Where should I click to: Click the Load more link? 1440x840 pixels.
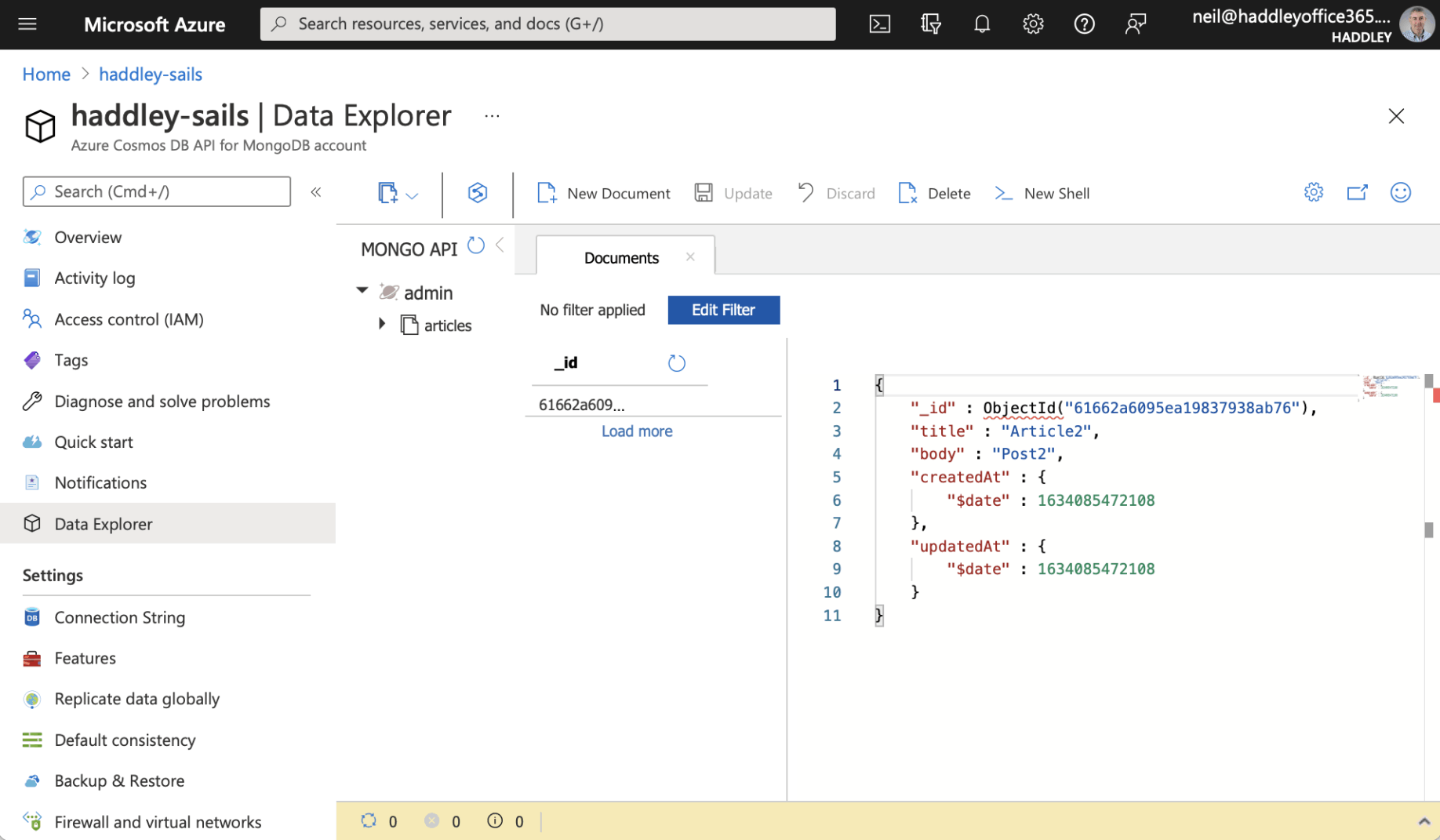pyautogui.click(x=636, y=431)
